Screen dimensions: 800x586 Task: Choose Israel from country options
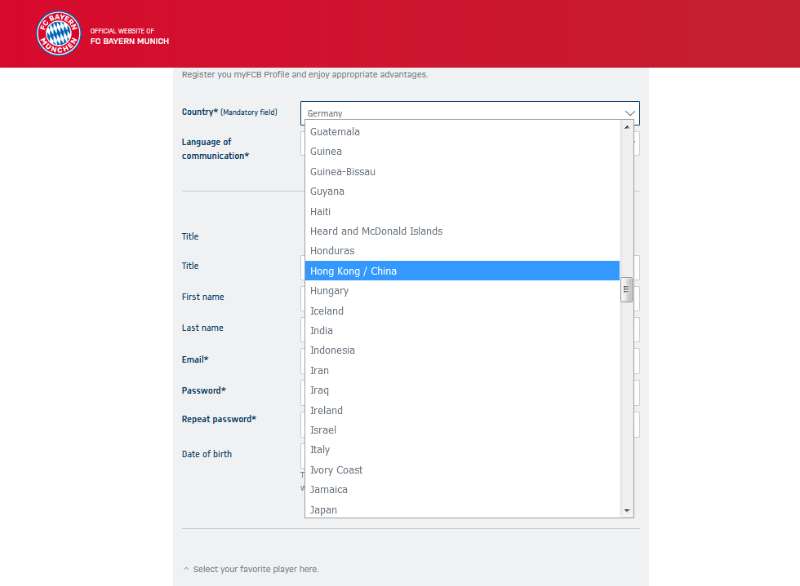[462, 430]
